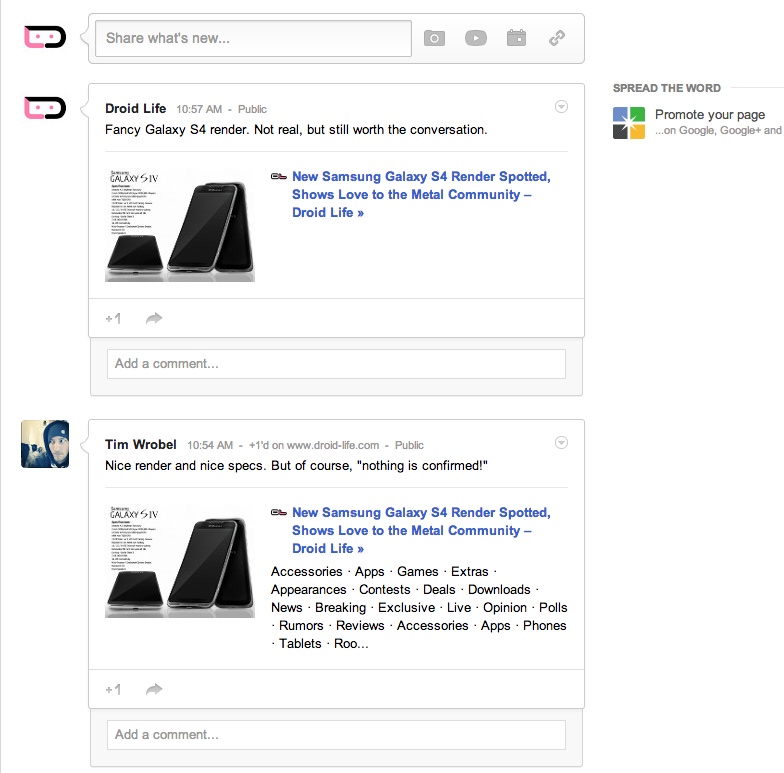Open options dropdown on Tim Wrobel's post
784x773 pixels.
coord(561,443)
